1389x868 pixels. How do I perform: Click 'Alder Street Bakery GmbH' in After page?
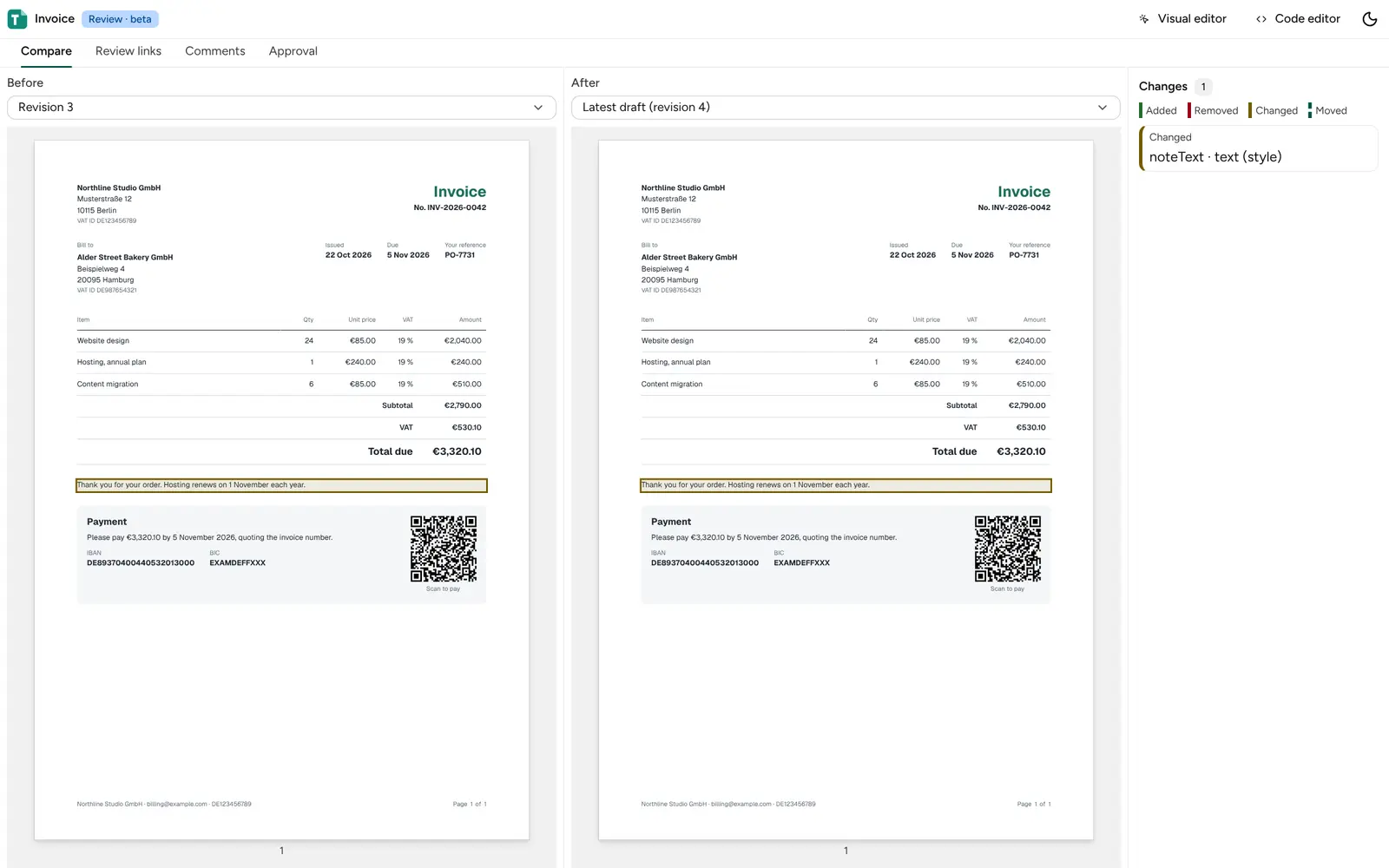[x=689, y=258]
